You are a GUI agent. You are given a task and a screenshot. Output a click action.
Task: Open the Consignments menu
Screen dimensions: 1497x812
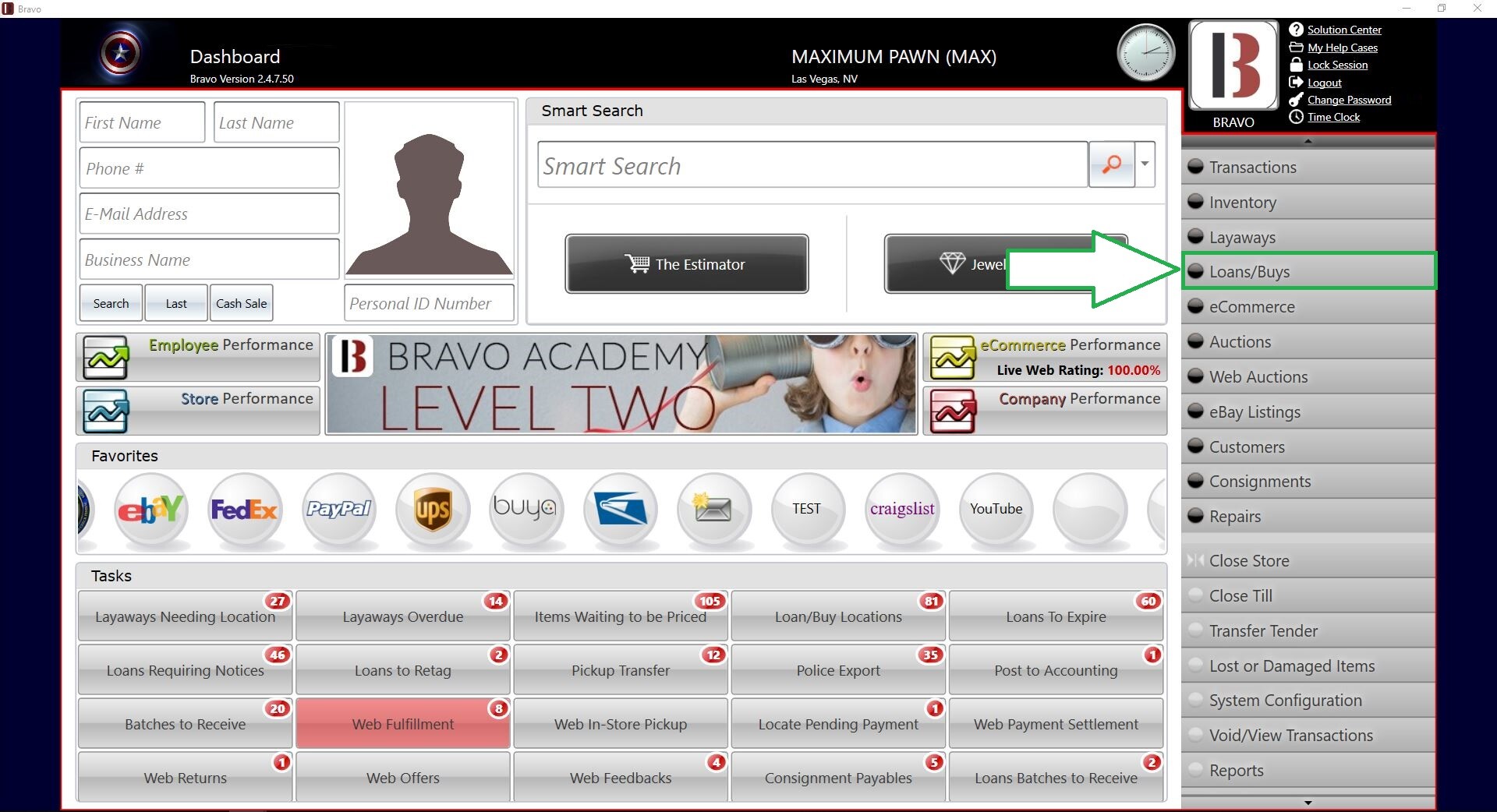tap(1308, 481)
